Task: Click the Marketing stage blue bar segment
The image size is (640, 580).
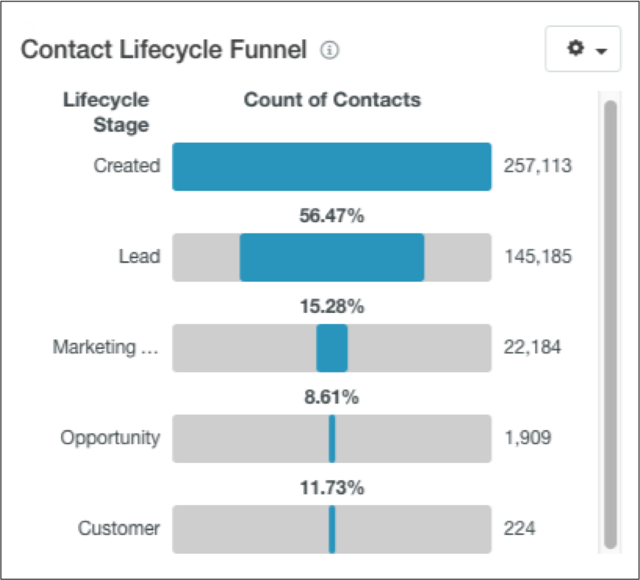Action: 331,348
